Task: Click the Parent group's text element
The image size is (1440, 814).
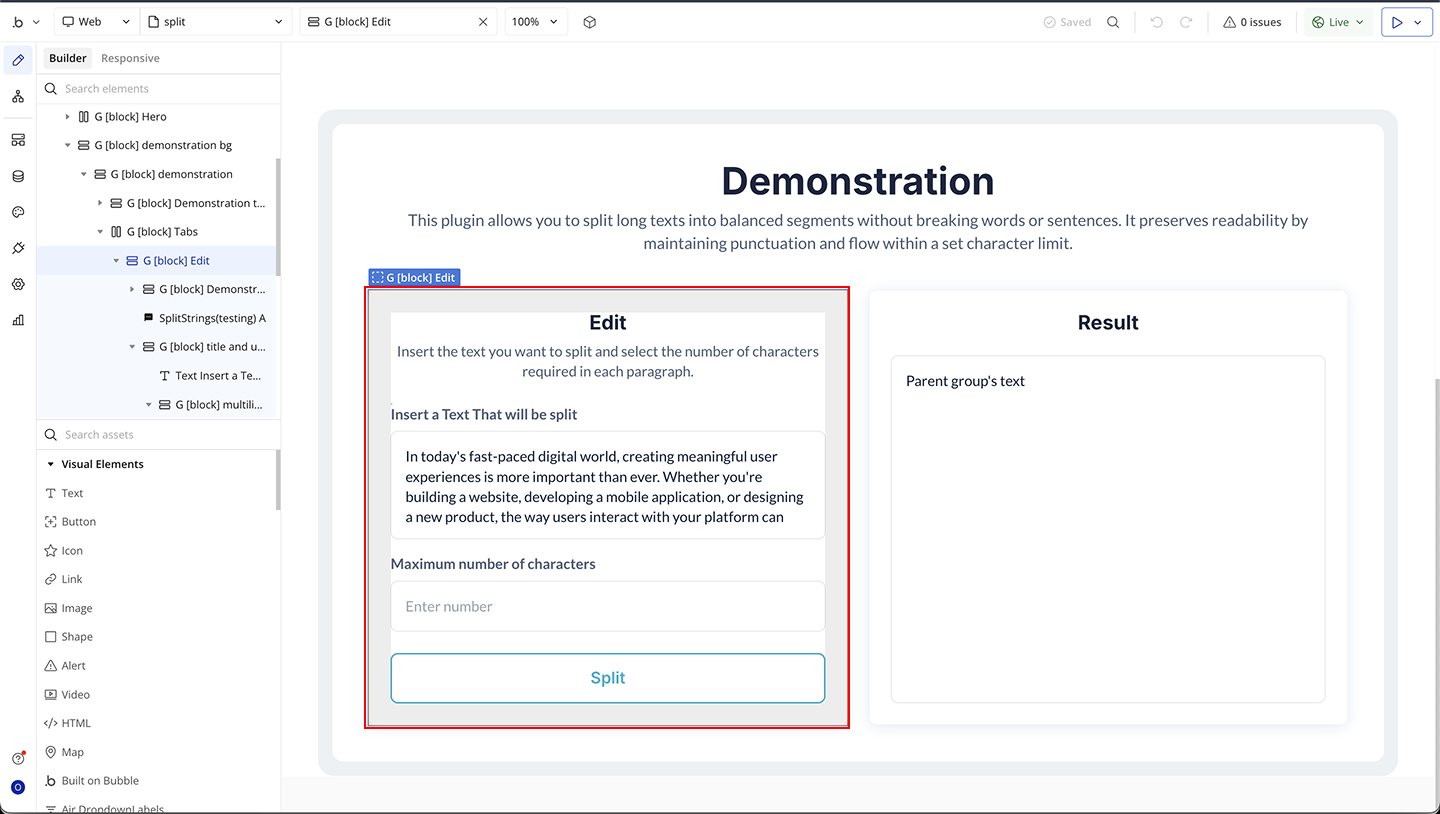Action: 965,381
